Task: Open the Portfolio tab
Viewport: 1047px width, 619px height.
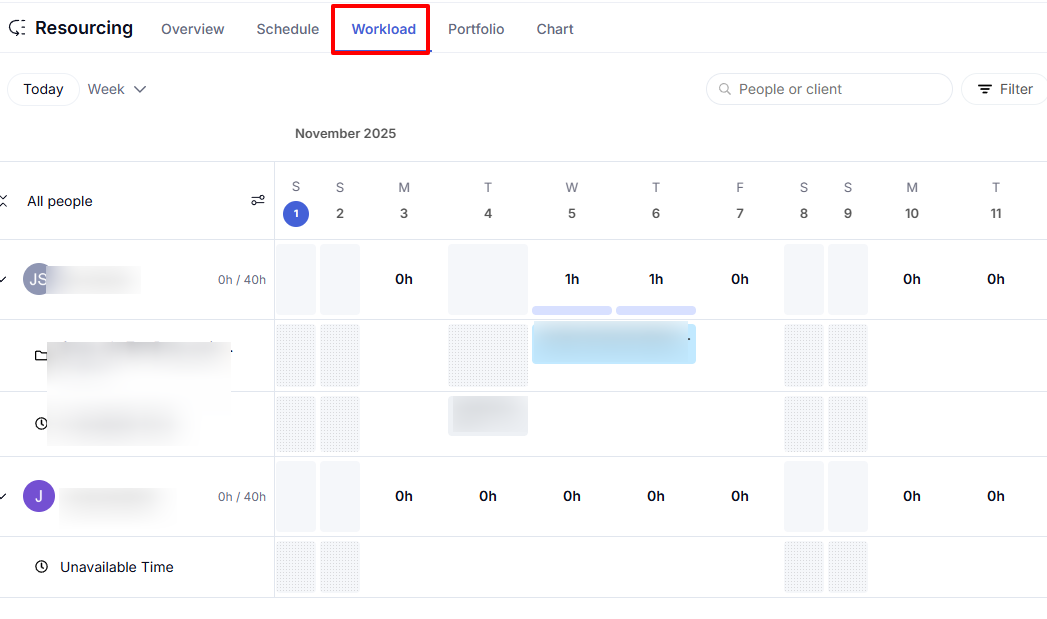Action: point(475,29)
